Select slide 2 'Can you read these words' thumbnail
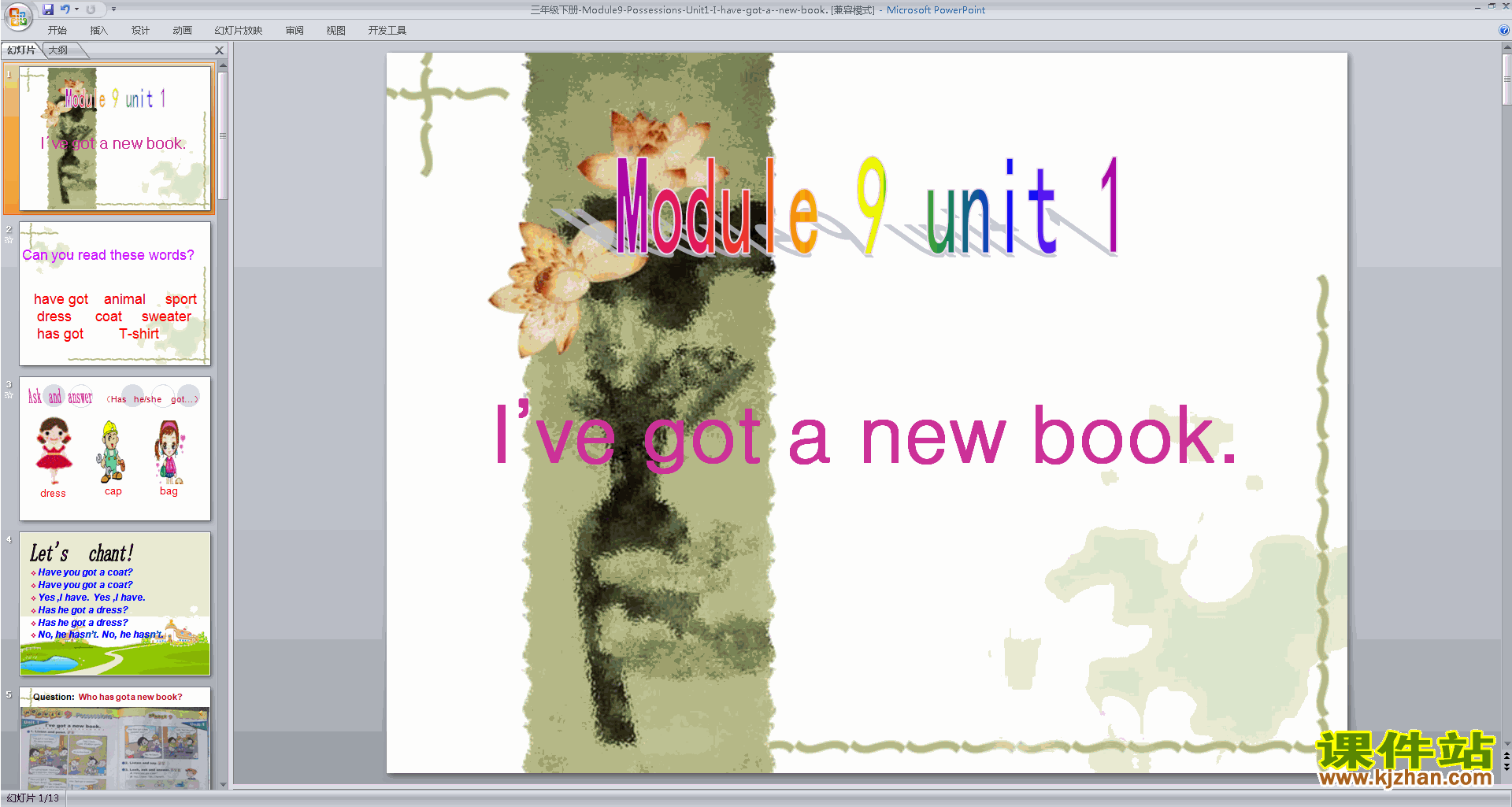 tap(115, 293)
